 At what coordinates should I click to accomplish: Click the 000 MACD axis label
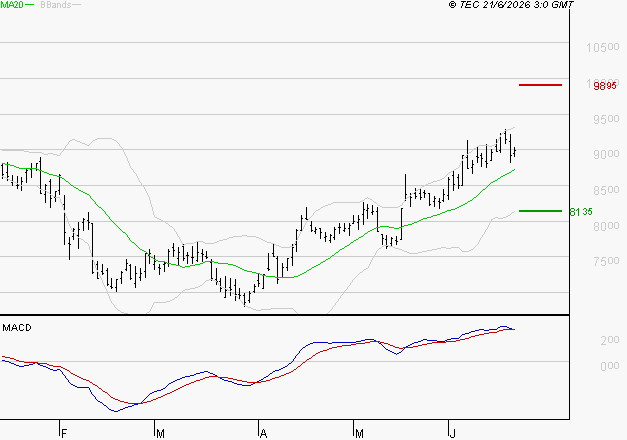610,366
